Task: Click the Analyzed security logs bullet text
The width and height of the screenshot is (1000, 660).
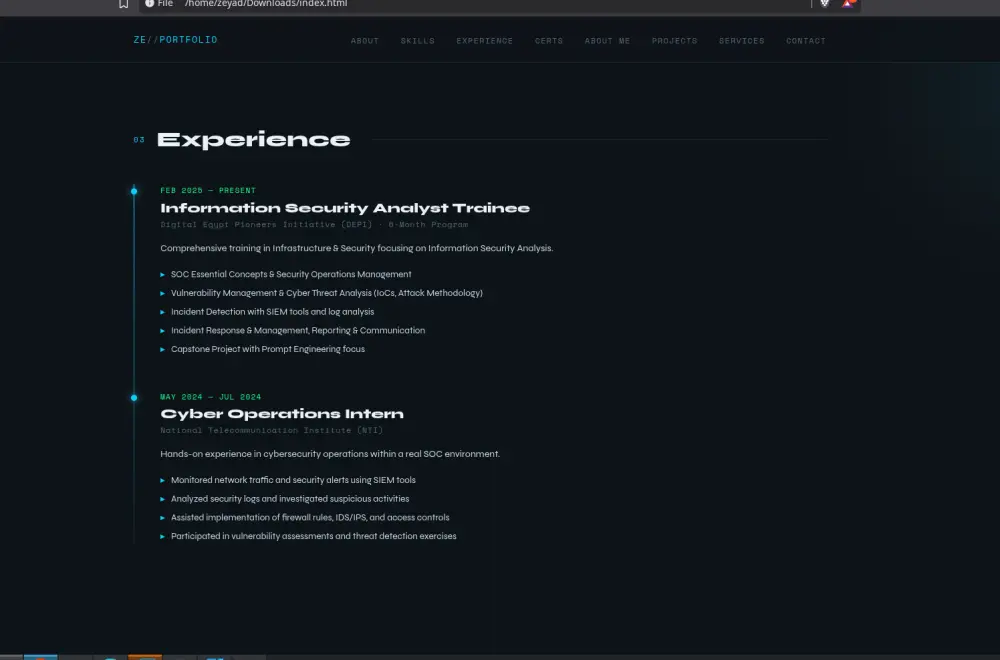Action: point(290,499)
